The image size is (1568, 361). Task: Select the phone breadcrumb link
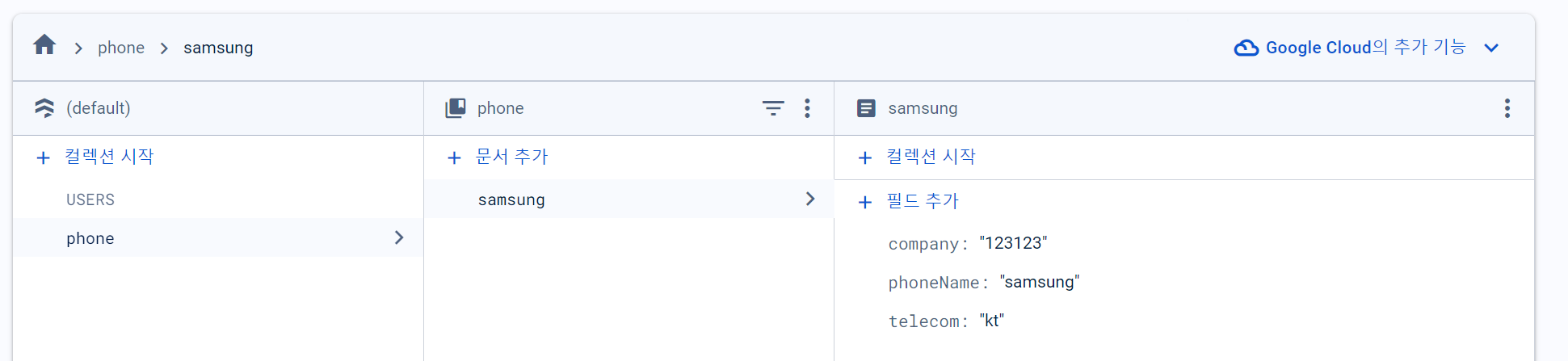[121, 48]
